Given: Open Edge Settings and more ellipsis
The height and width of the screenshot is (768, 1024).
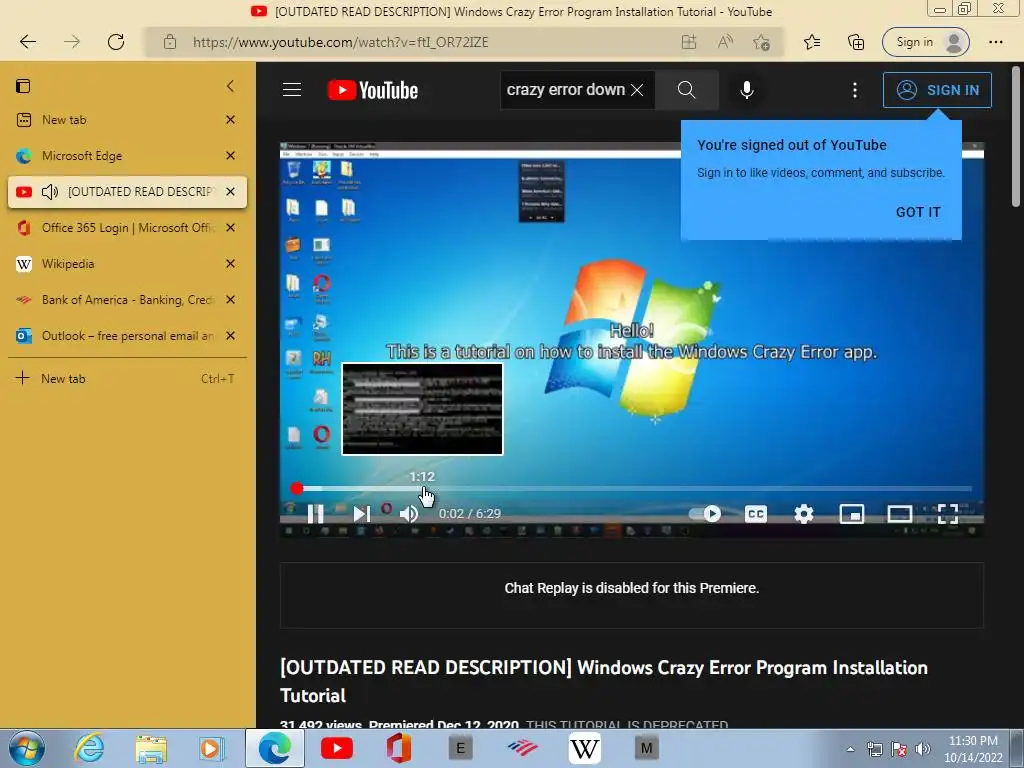Looking at the screenshot, I should coord(995,42).
